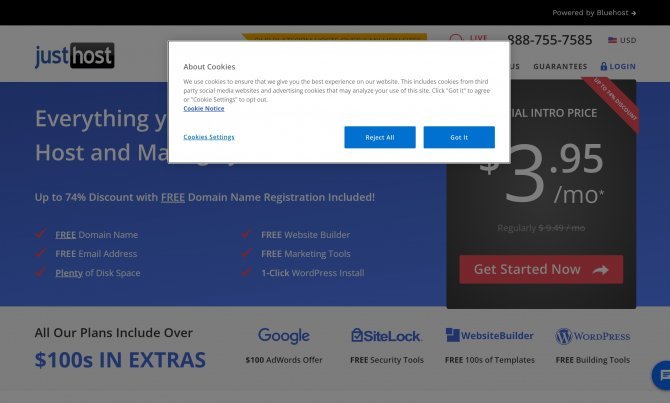The image size is (670, 403).
Task: Click FREE Website Builder text
Action: 306,235
